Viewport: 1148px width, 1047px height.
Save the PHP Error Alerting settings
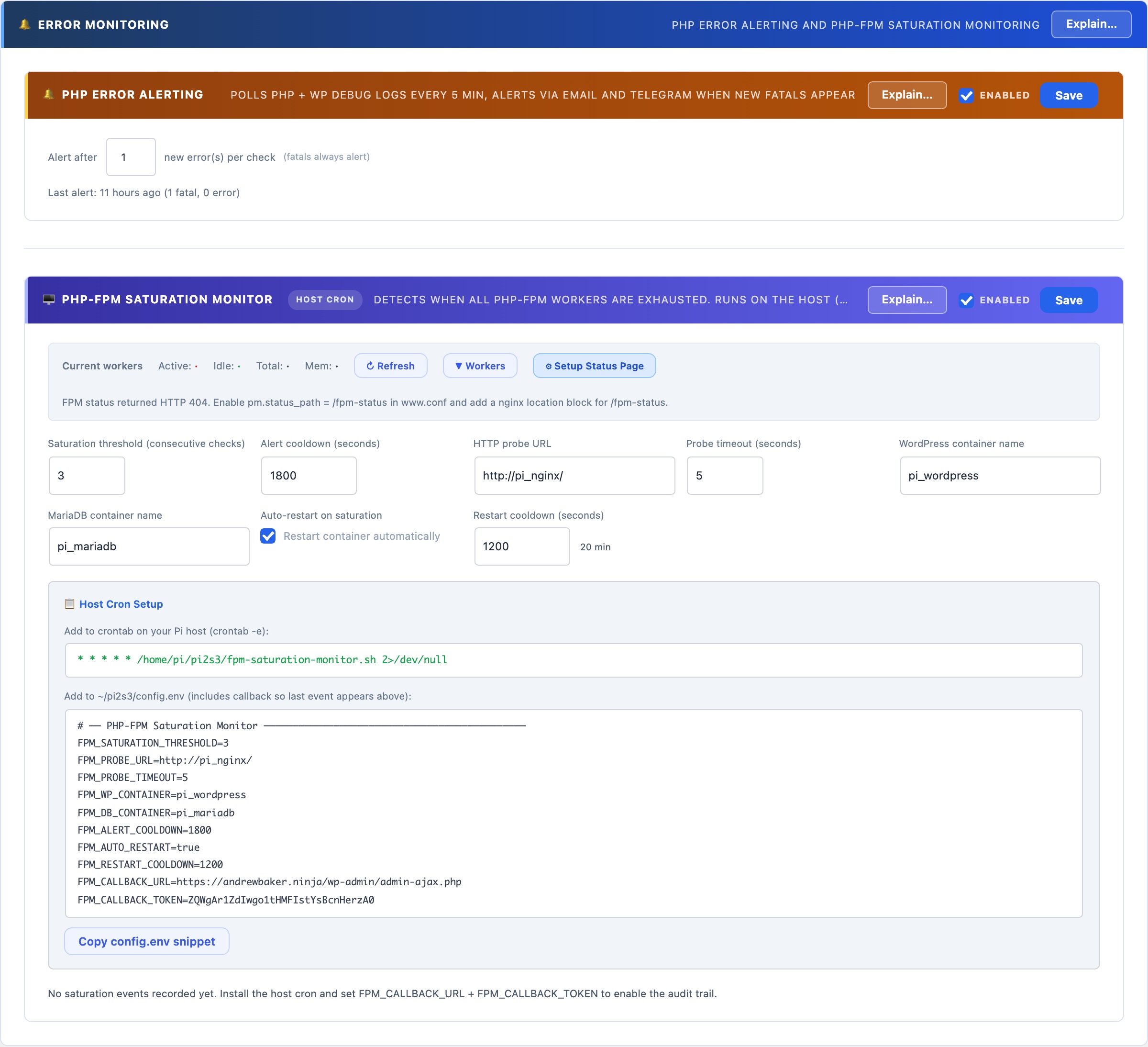1068,95
